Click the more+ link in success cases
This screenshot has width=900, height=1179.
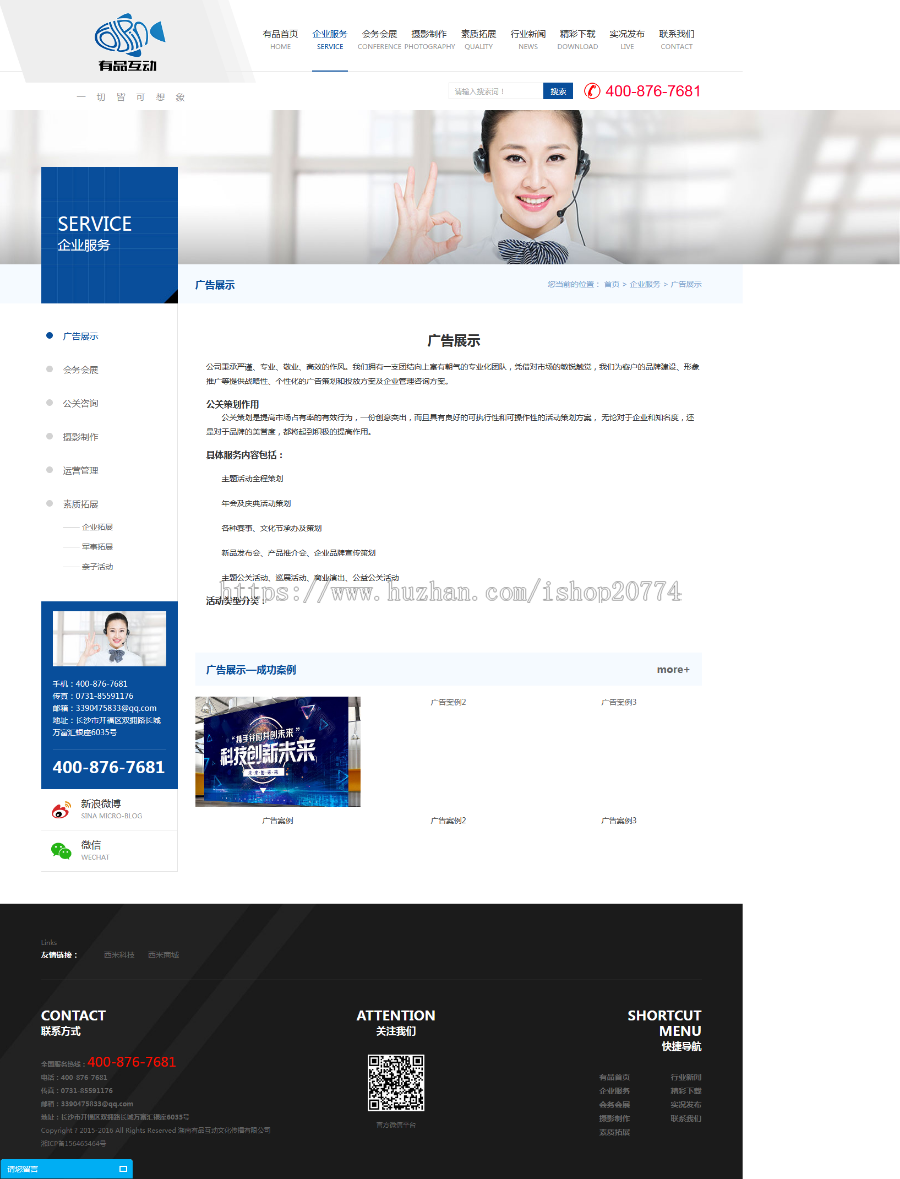(x=673, y=669)
